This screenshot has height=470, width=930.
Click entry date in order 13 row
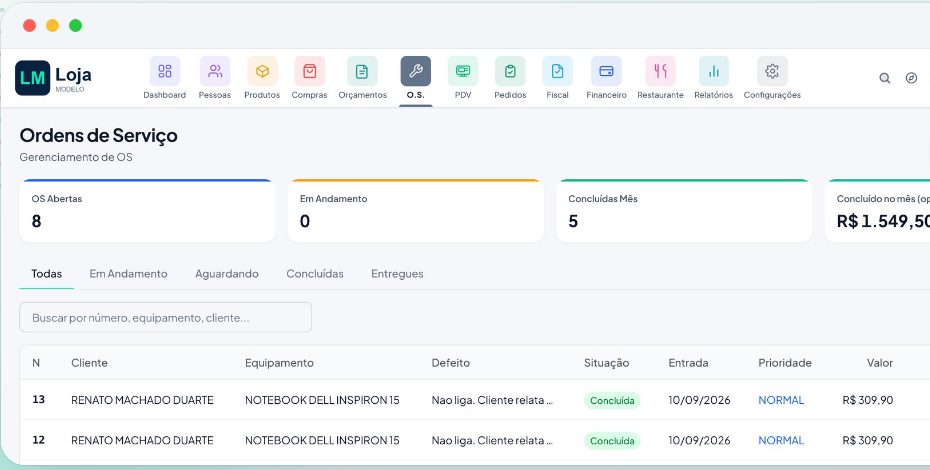point(699,400)
